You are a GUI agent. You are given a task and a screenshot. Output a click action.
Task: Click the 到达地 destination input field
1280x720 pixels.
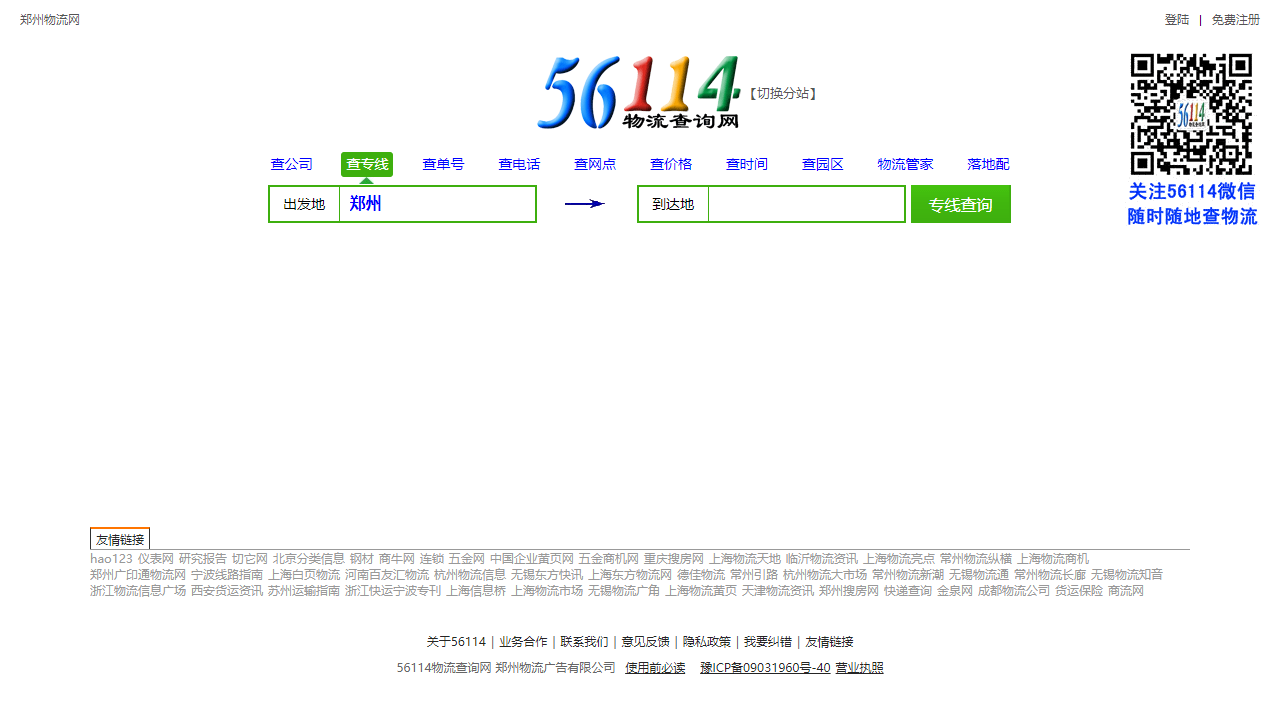pyautogui.click(x=806, y=204)
